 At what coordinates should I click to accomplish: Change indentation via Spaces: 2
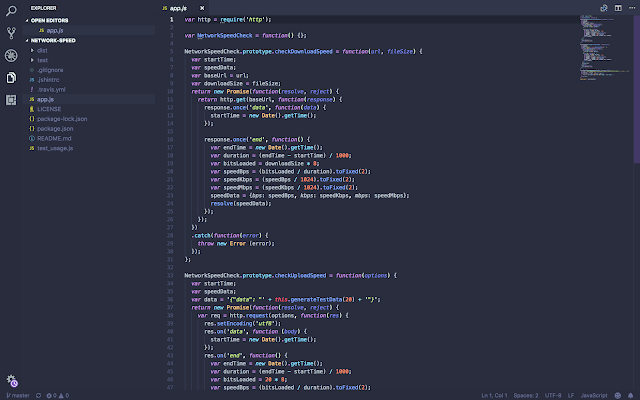click(x=526, y=396)
